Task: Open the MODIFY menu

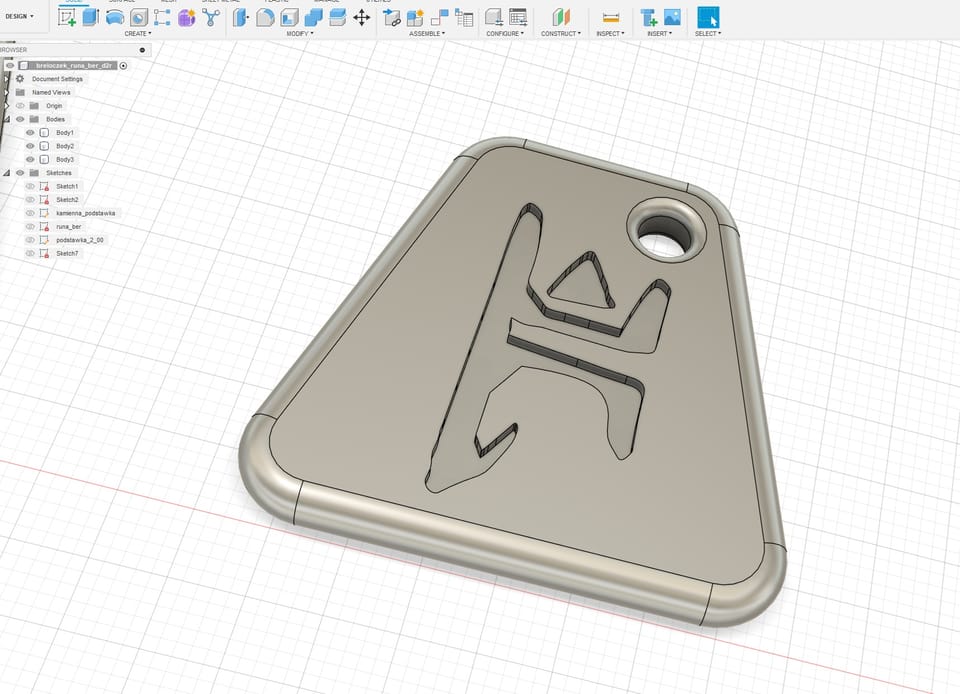Action: pos(299,34)
